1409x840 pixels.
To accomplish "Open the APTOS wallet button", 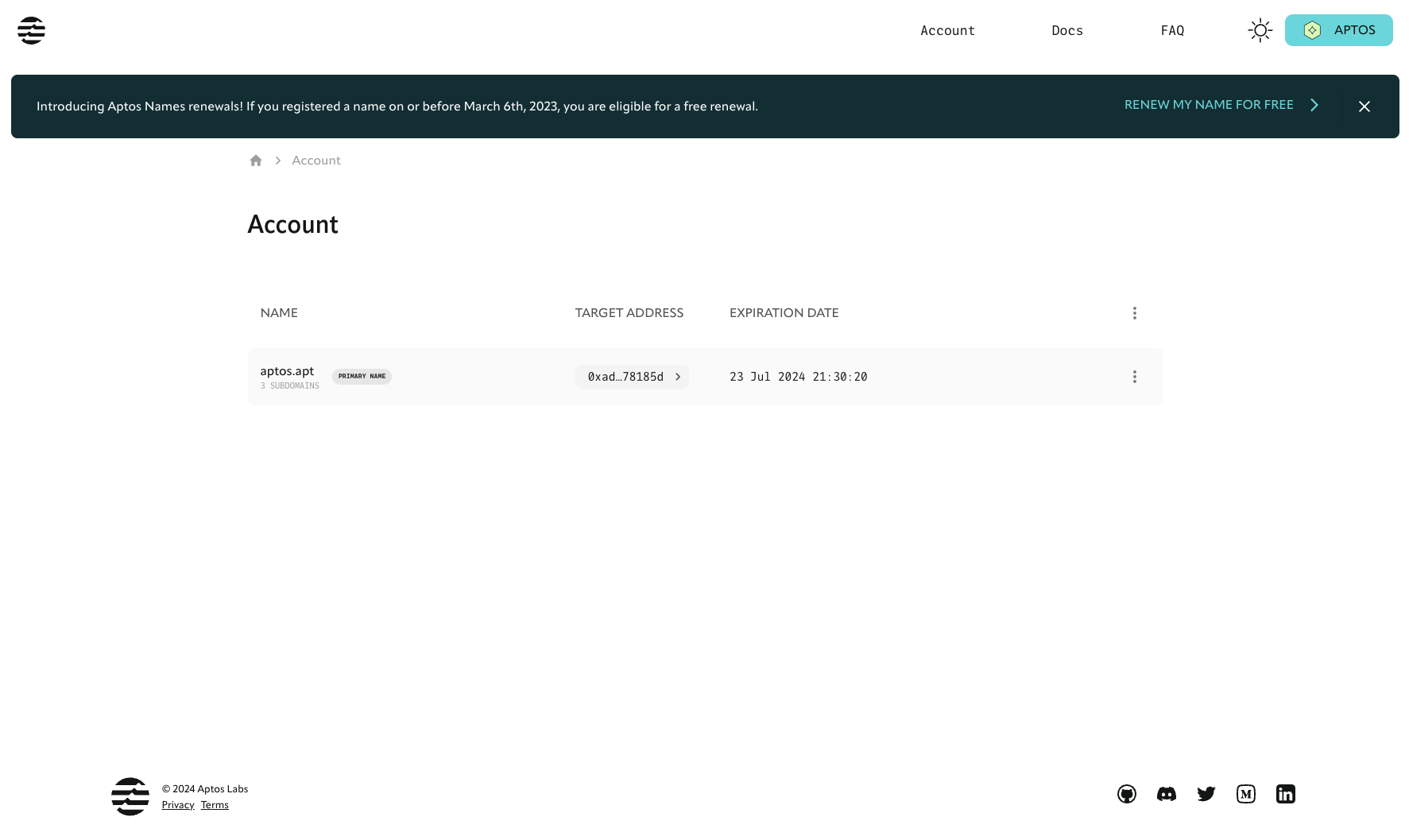I will (x=1338, y=30).
